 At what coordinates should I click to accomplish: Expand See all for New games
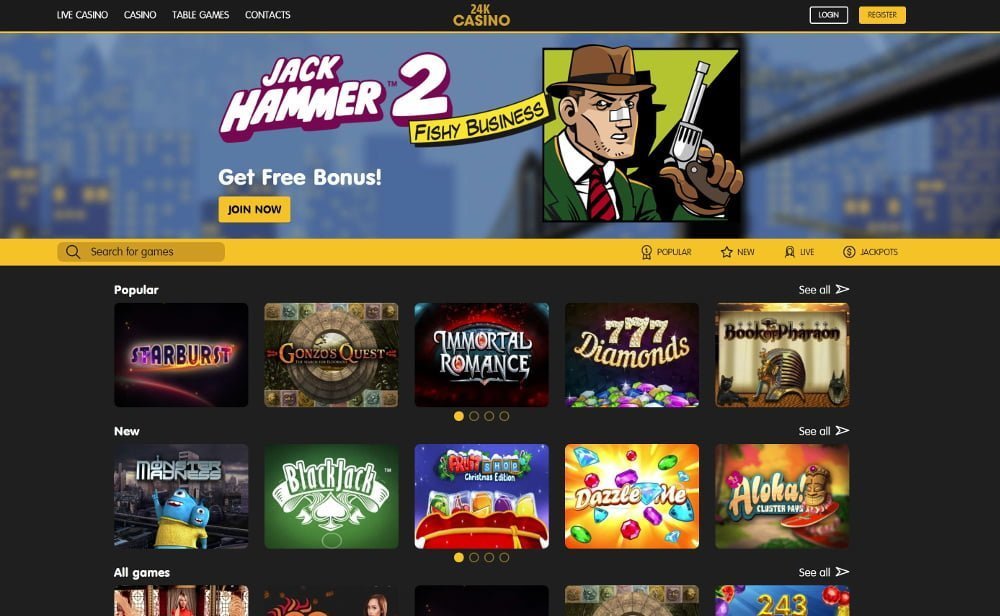(x=823, y=431)
